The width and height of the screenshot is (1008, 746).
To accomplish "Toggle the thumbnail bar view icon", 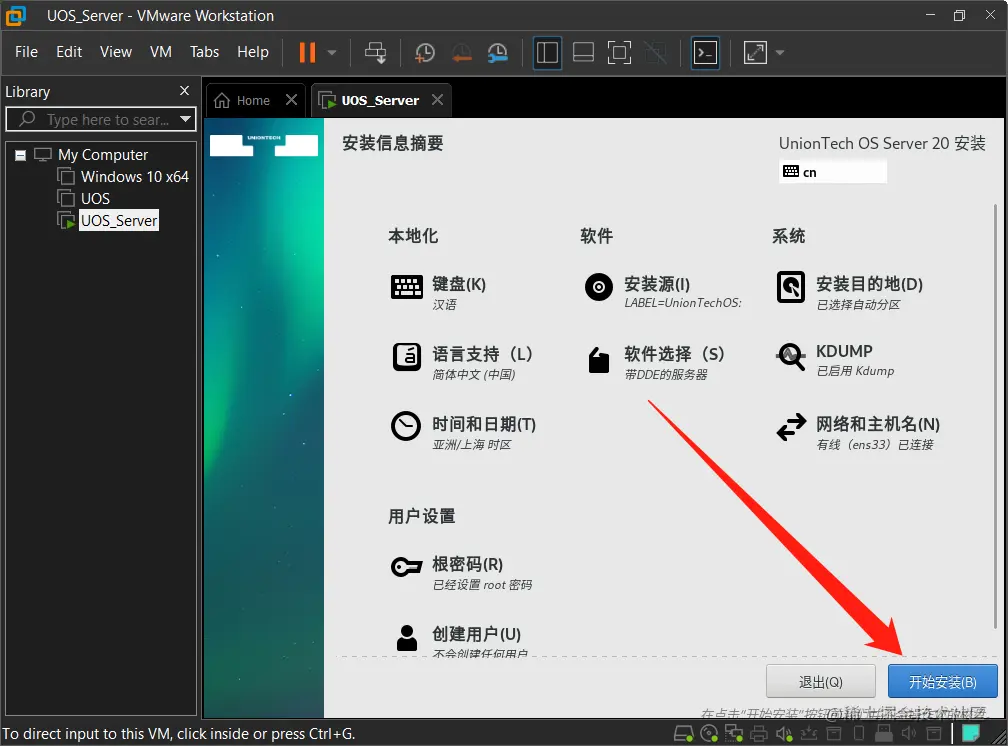I will 583,52.
